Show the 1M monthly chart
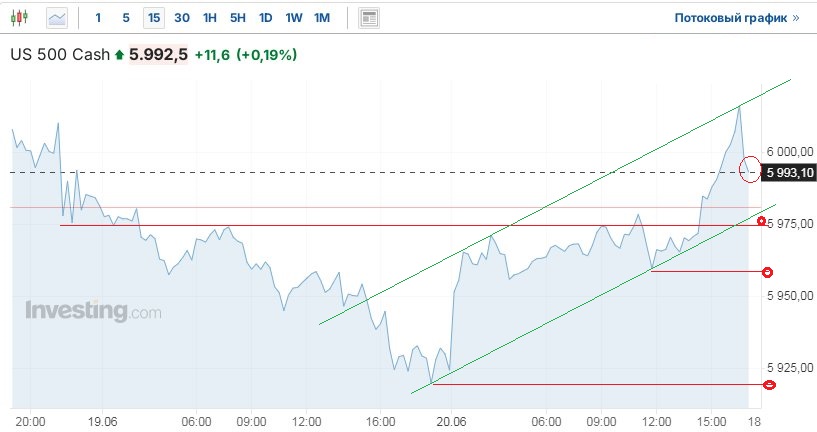 (321, 18)
